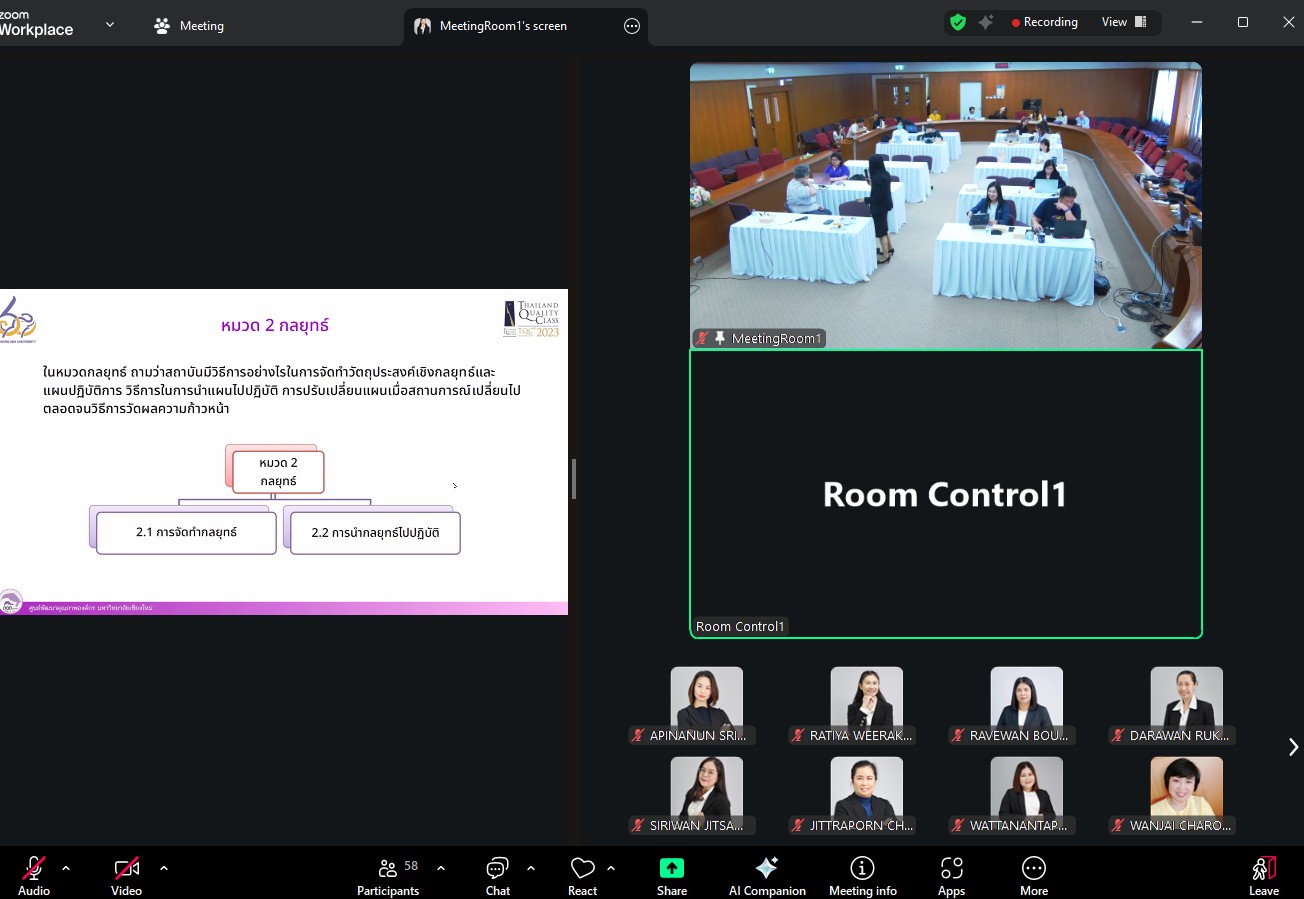Leave the meeting

[1263, 875]
